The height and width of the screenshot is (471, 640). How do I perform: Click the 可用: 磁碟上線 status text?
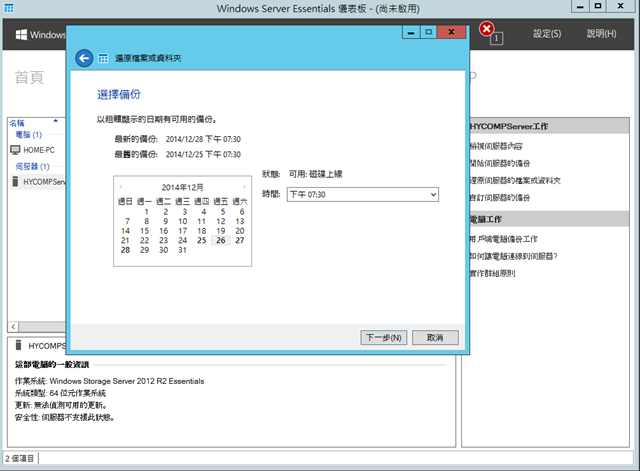pos(316,174)
